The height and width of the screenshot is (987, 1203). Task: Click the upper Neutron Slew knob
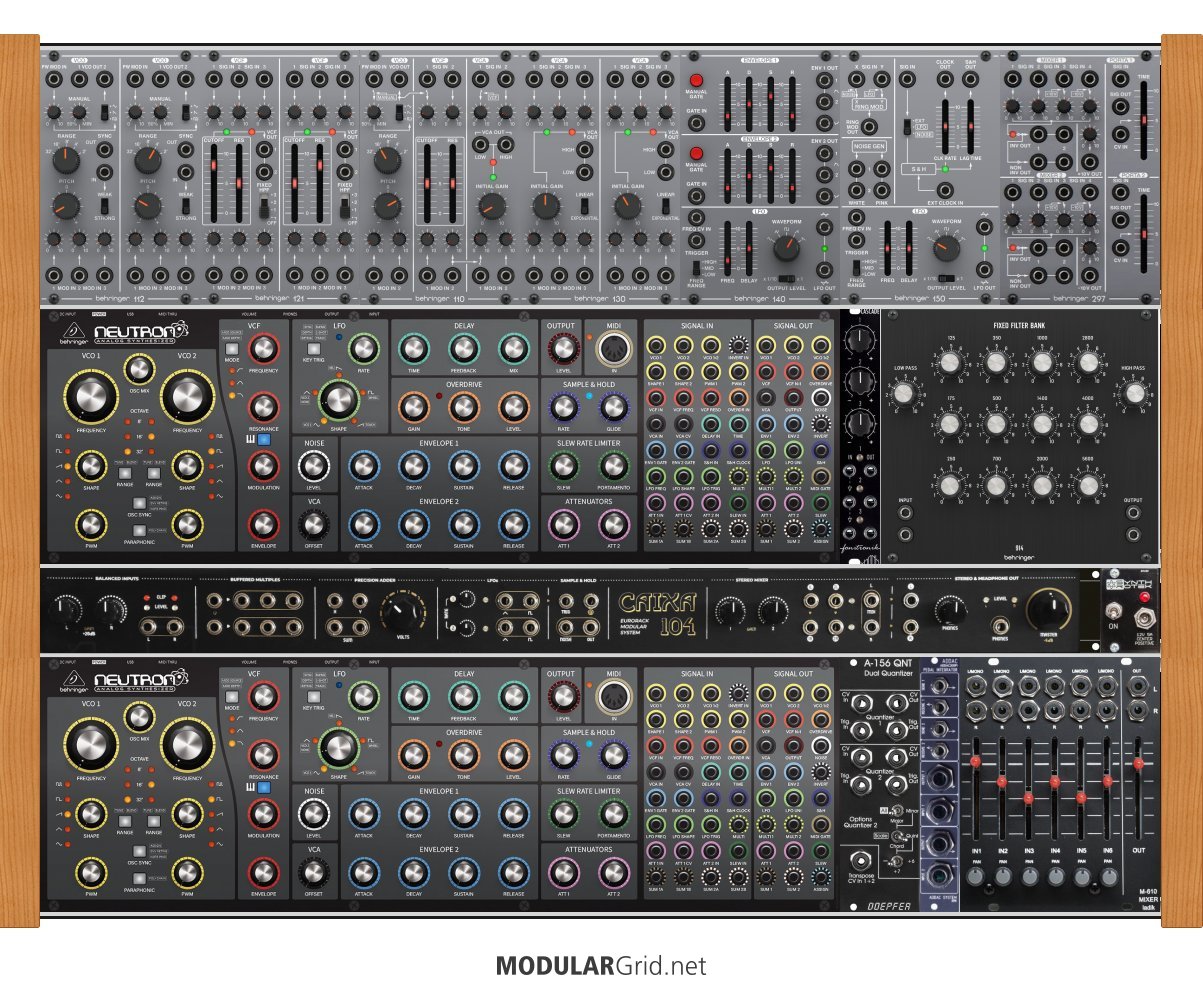563,466
